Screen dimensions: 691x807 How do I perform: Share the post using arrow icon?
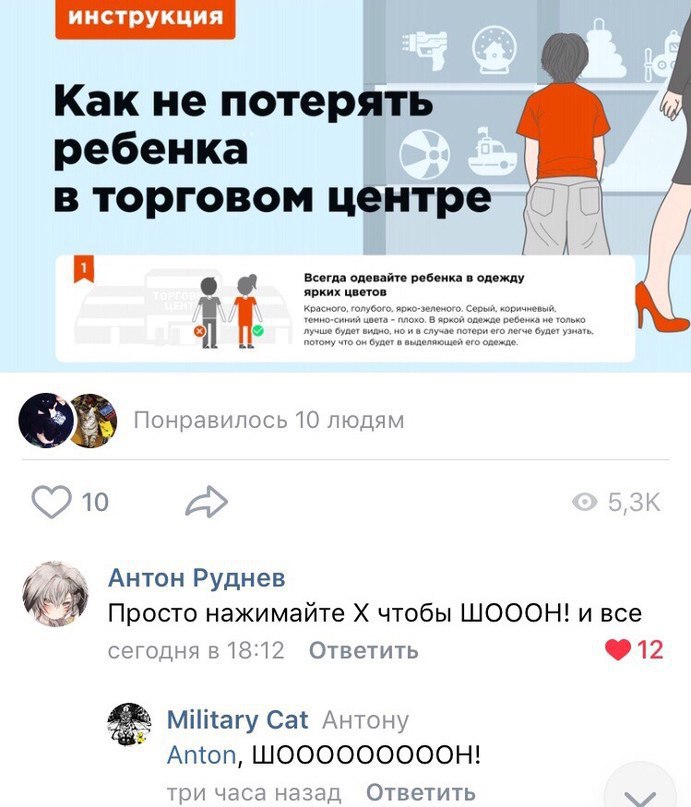(x=206, y=501)
